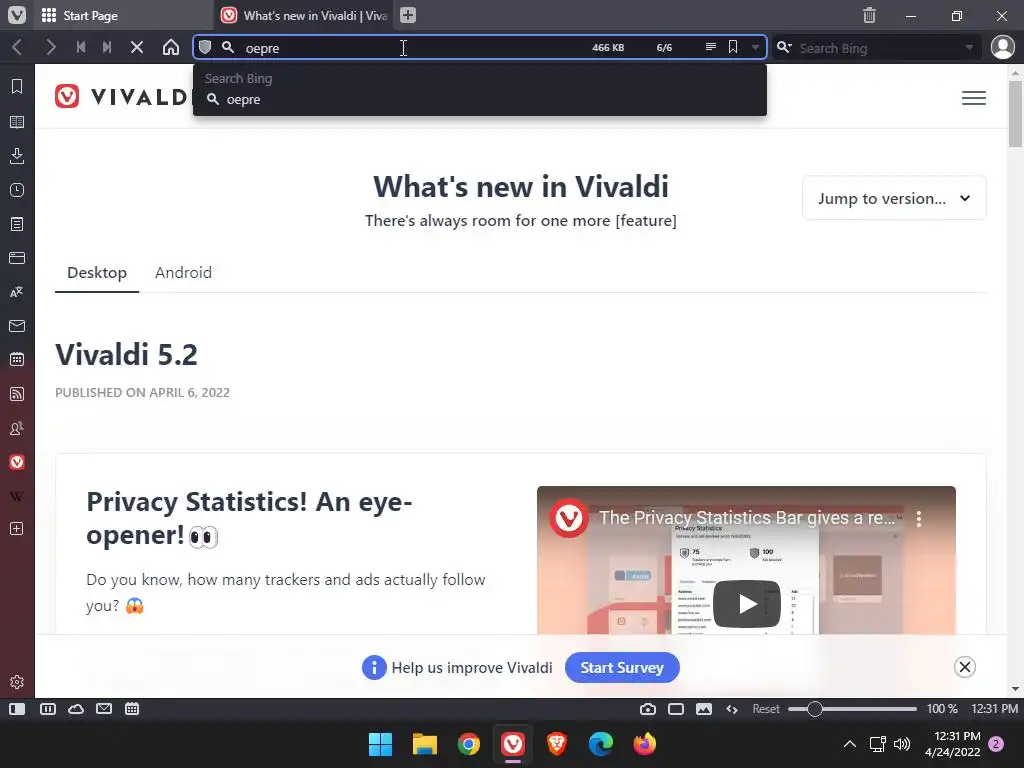Open the Translate panel
This screenshot has height=768, width=1024.
[17, 292]
